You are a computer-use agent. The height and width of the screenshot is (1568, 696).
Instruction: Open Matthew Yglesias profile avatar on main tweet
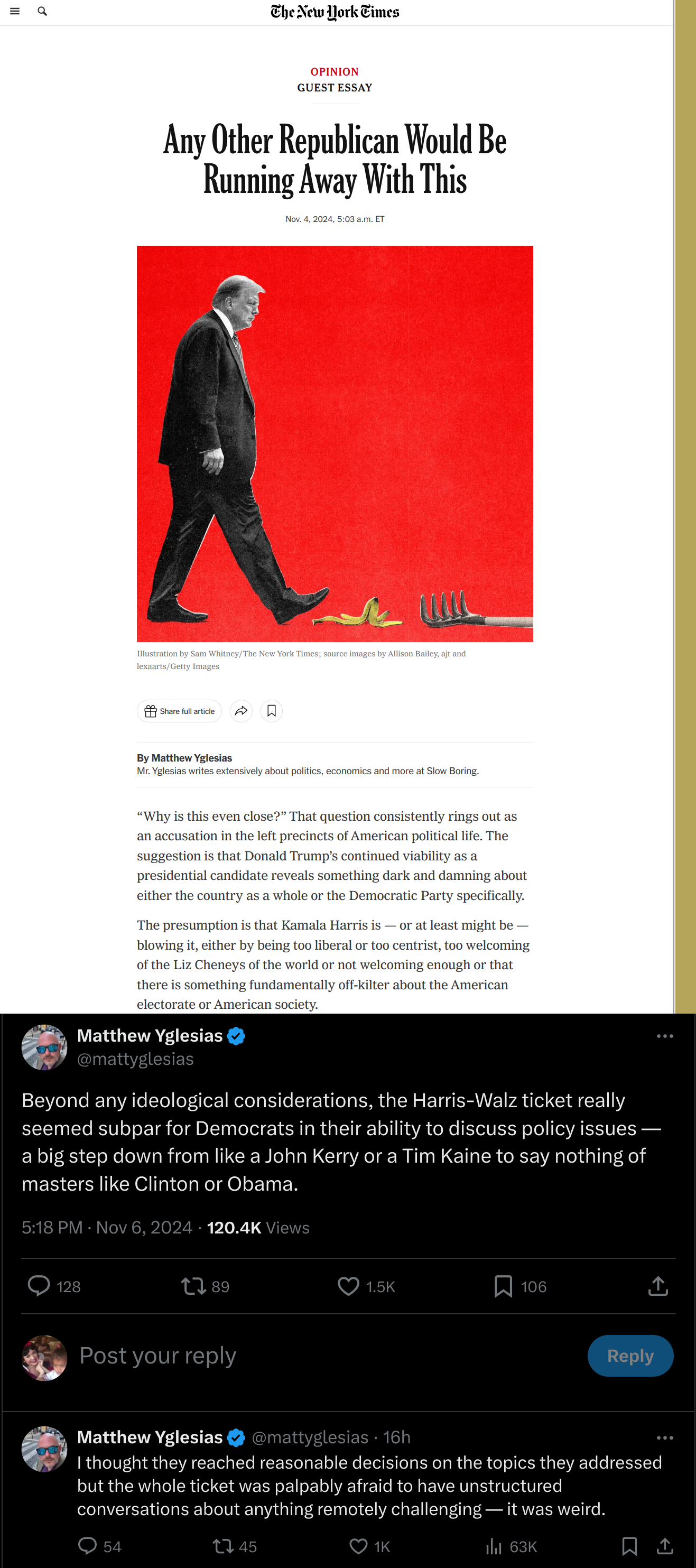pos(44,1047)
